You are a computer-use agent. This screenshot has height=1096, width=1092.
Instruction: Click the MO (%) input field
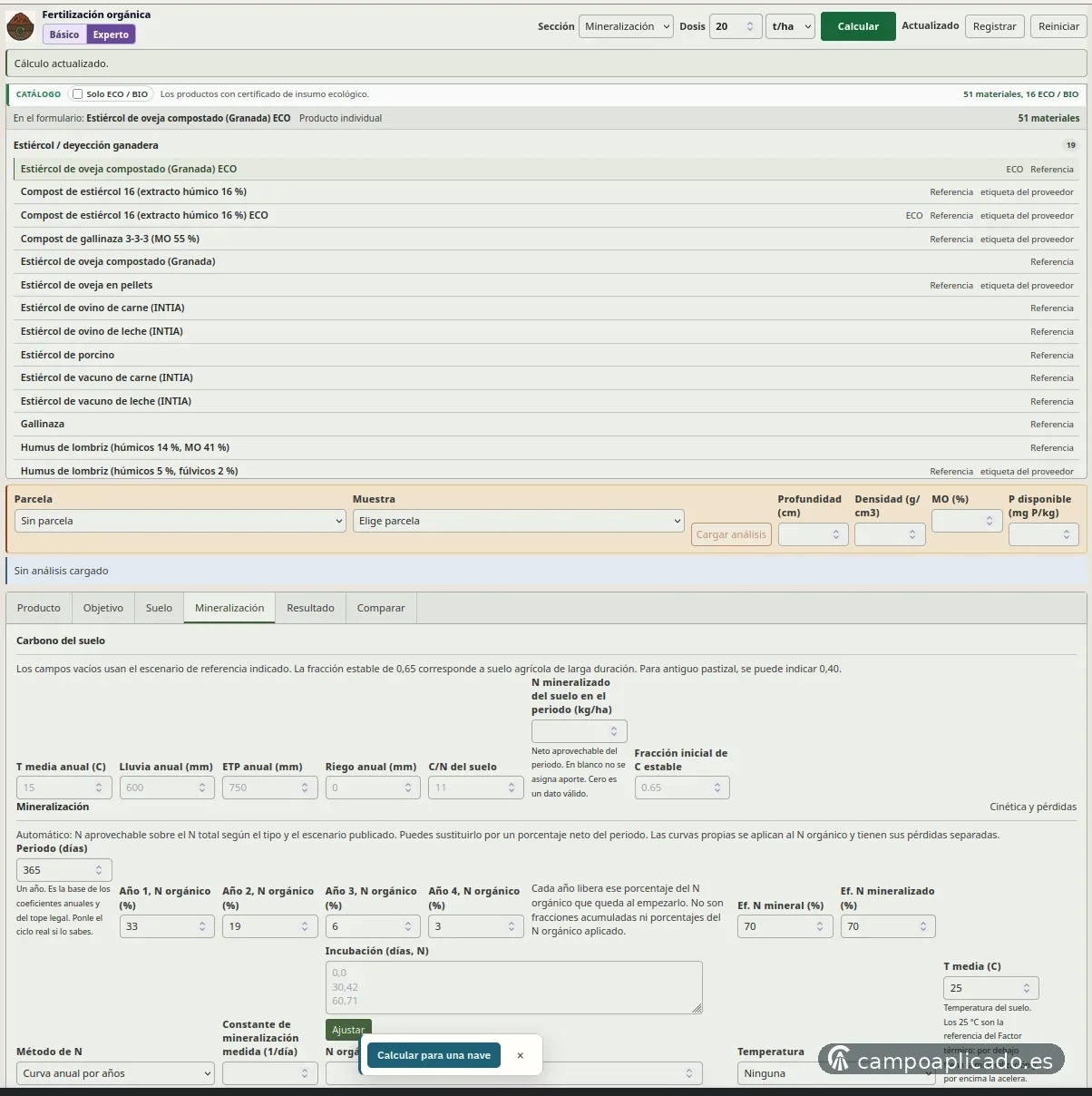point(967,521)
